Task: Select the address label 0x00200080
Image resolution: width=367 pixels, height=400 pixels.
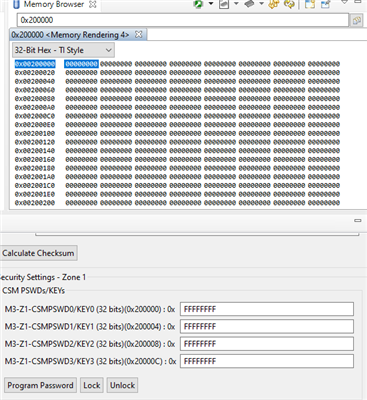Action: [35, 98]
